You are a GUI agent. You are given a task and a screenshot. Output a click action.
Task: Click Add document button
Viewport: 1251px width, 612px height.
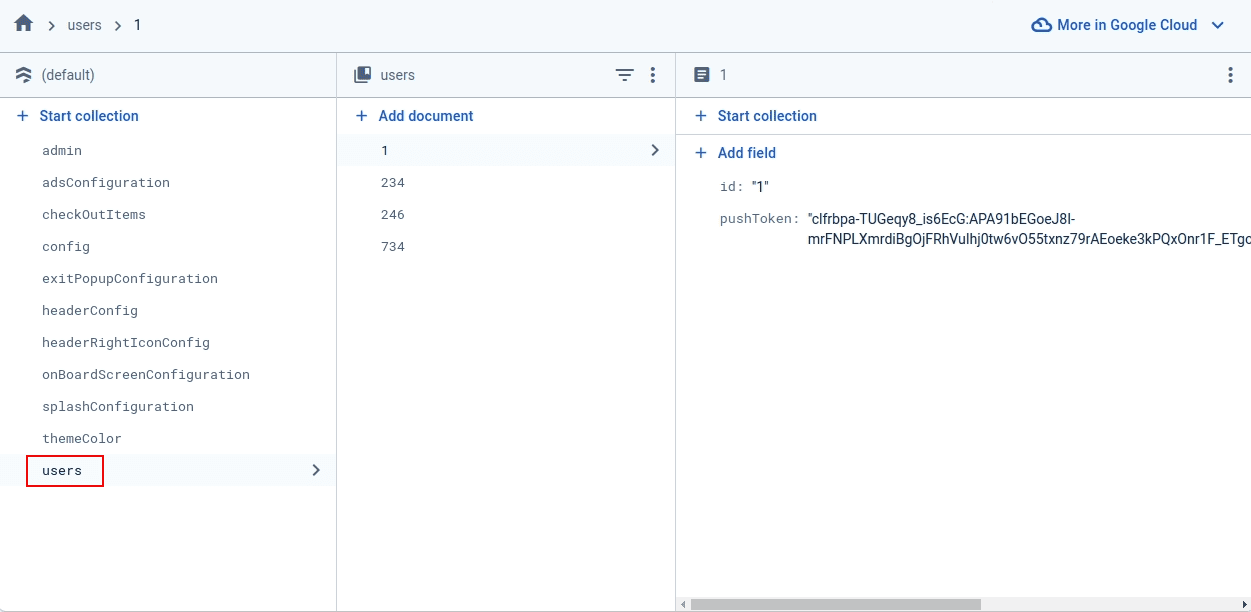coord(415,116)
